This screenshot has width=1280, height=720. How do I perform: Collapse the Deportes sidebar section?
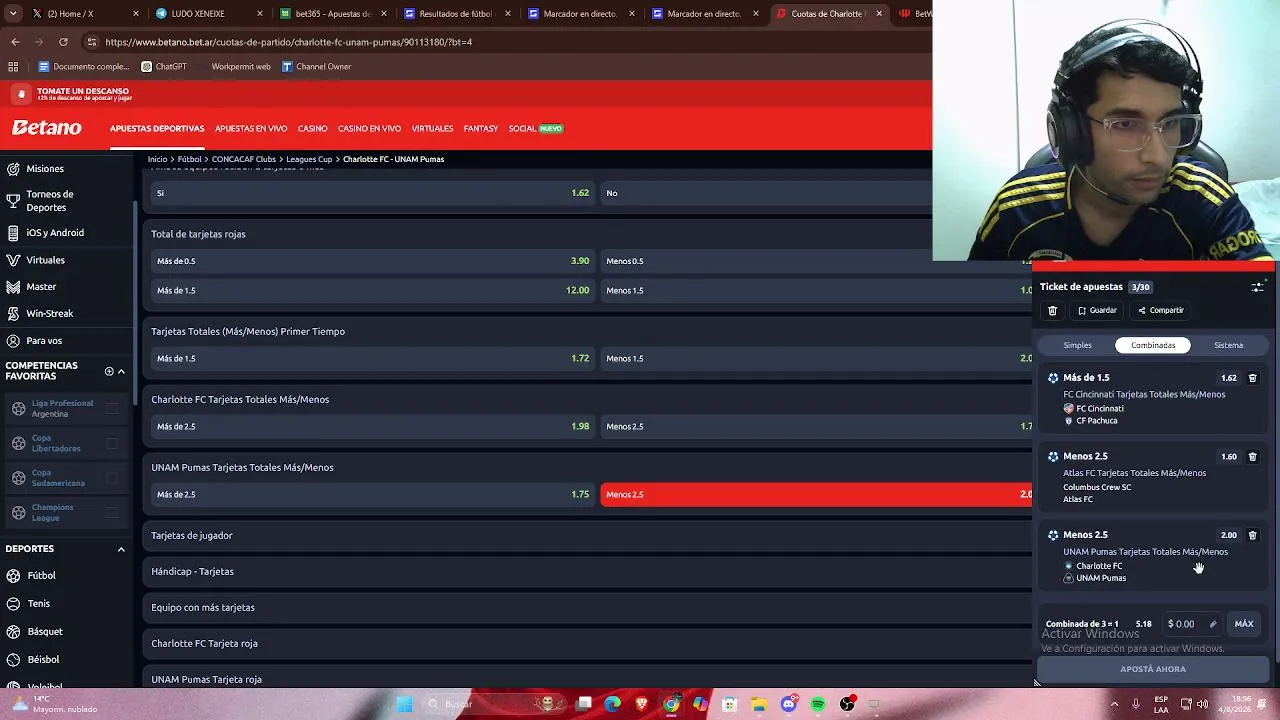tap(121, 549)
